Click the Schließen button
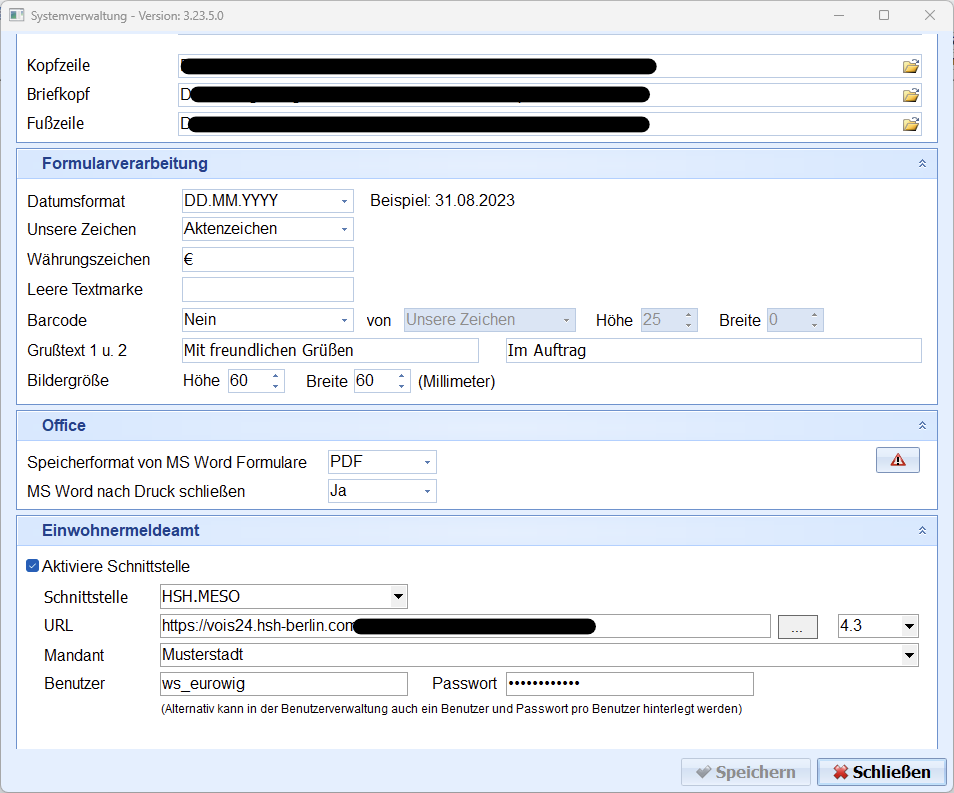This screenshot has height=793, width=954. click(x=881, y=772)
